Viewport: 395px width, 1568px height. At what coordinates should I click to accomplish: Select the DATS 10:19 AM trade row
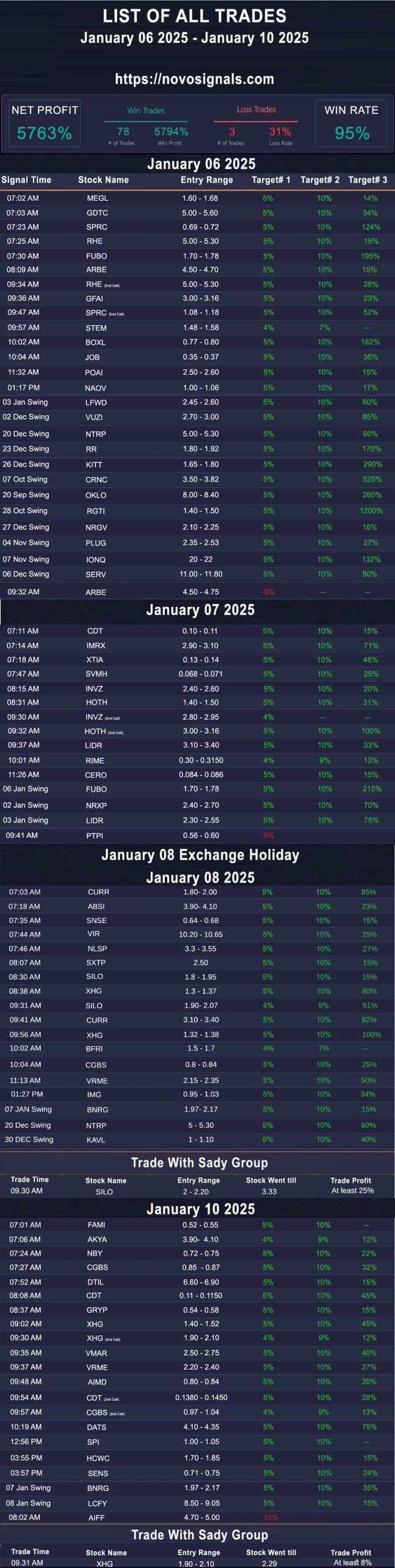pyautogui.click(x=197, y=1427)
